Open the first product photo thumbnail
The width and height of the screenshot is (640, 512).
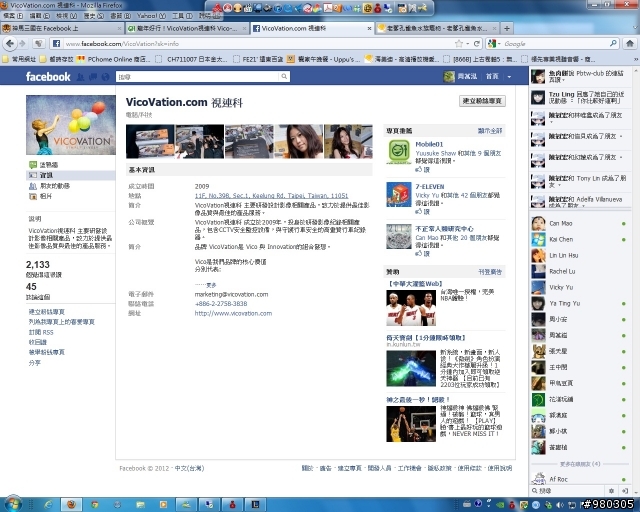point(150,141)
